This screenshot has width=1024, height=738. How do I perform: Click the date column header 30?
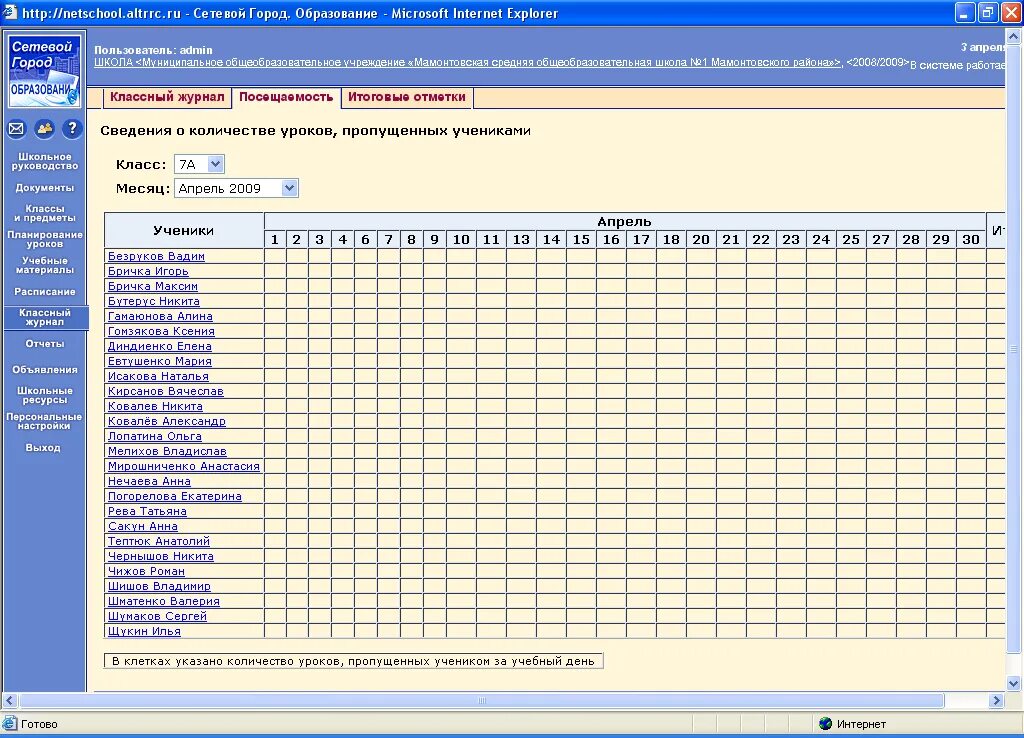pyautogui.click(x=971, y=240)
